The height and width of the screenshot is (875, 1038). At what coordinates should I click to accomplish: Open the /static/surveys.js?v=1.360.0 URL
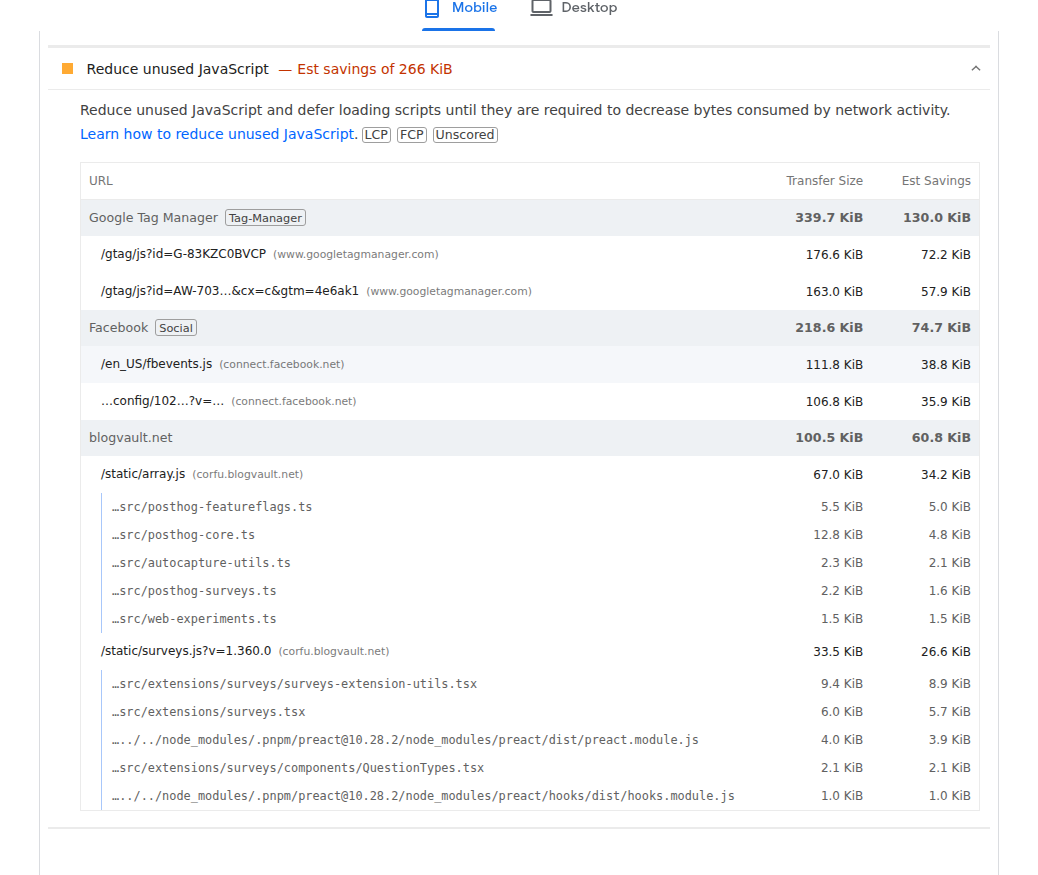pyautogui.click(x=186, y=651)
